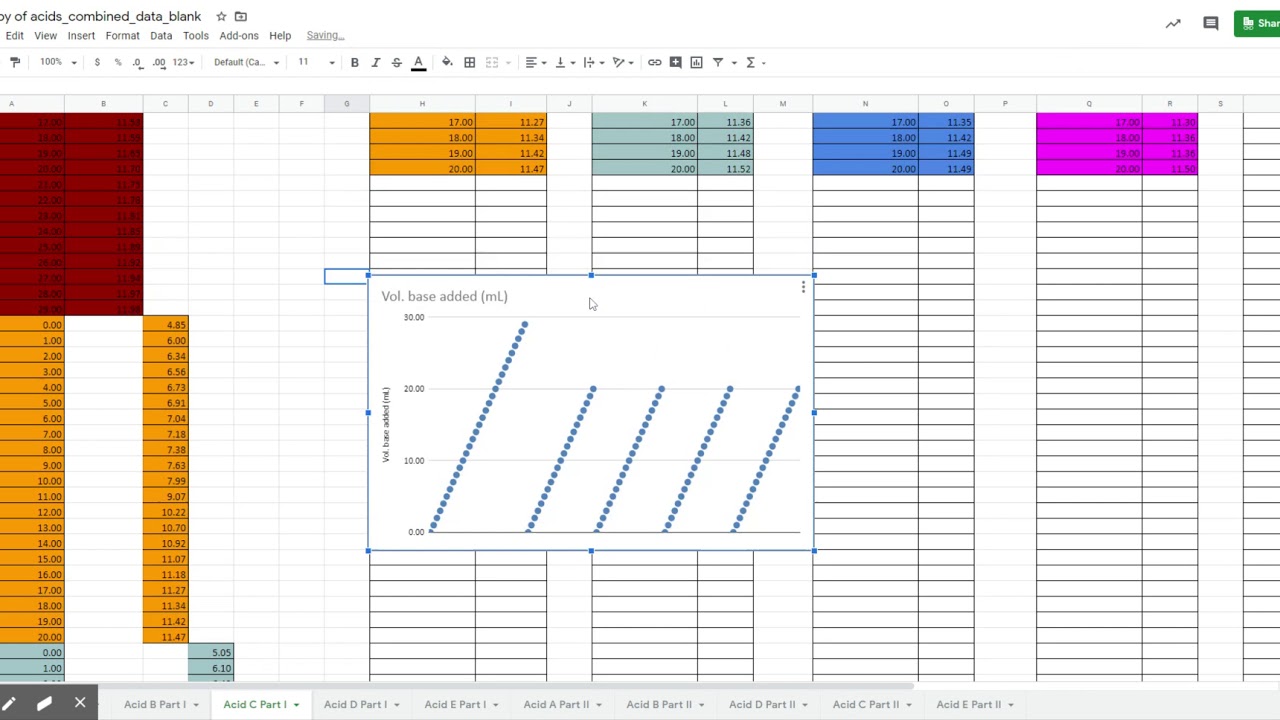Screen dimensions: 1280x720
Task: Switch to the Acid D Part I sheet
Action: coord(354,704)
